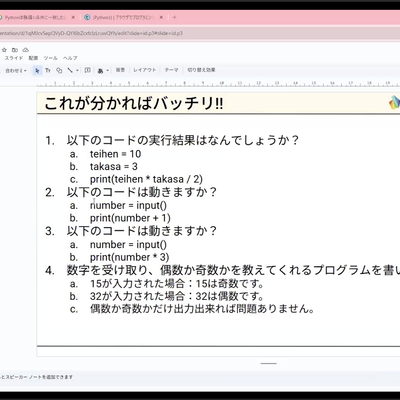Close the first Python browser tab
The height and width of the screenshot is (400, 400).
(73, 17)
